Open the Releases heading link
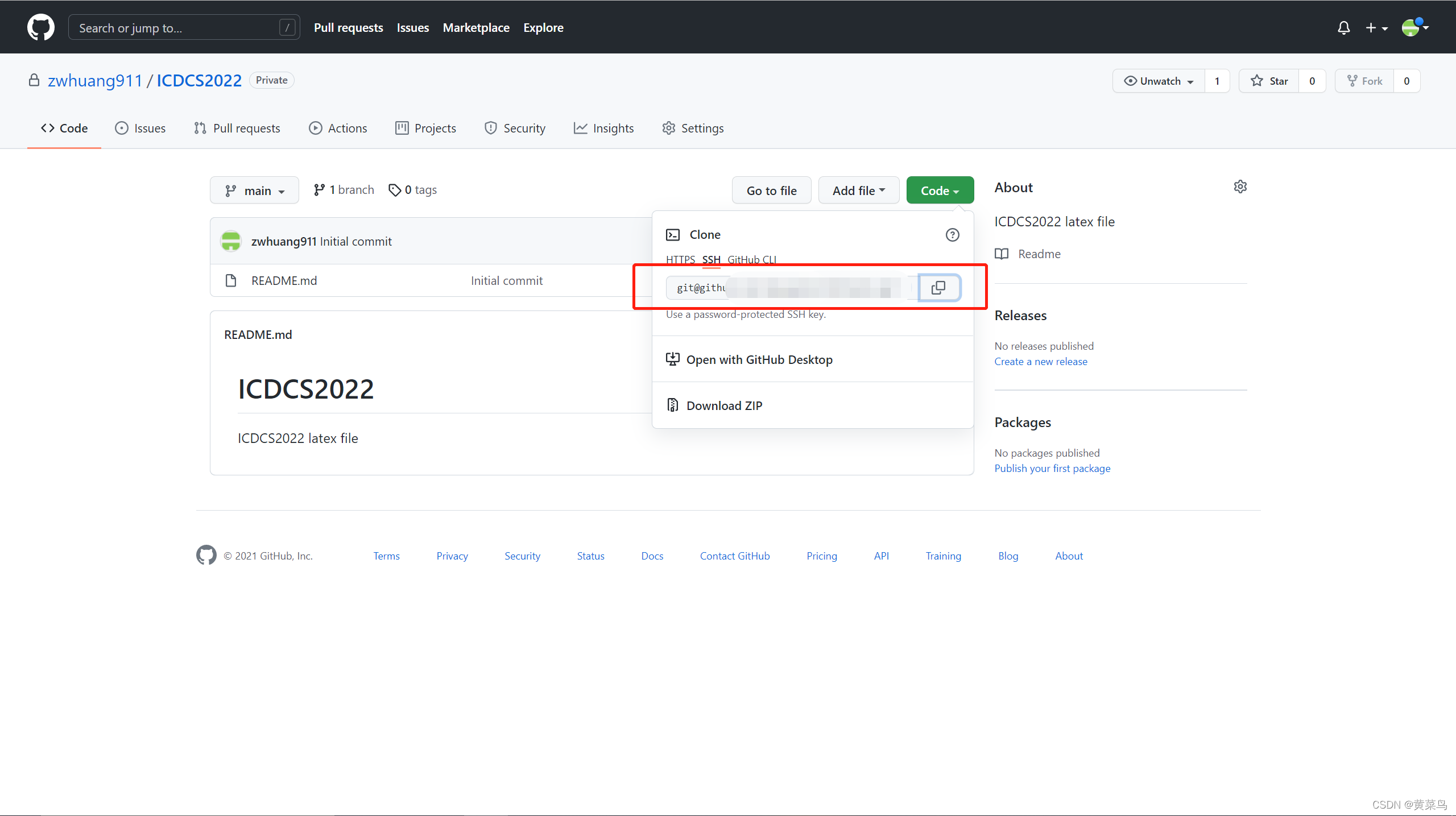This screenshot has height=816, width=1456. [x=1020, y=316]
